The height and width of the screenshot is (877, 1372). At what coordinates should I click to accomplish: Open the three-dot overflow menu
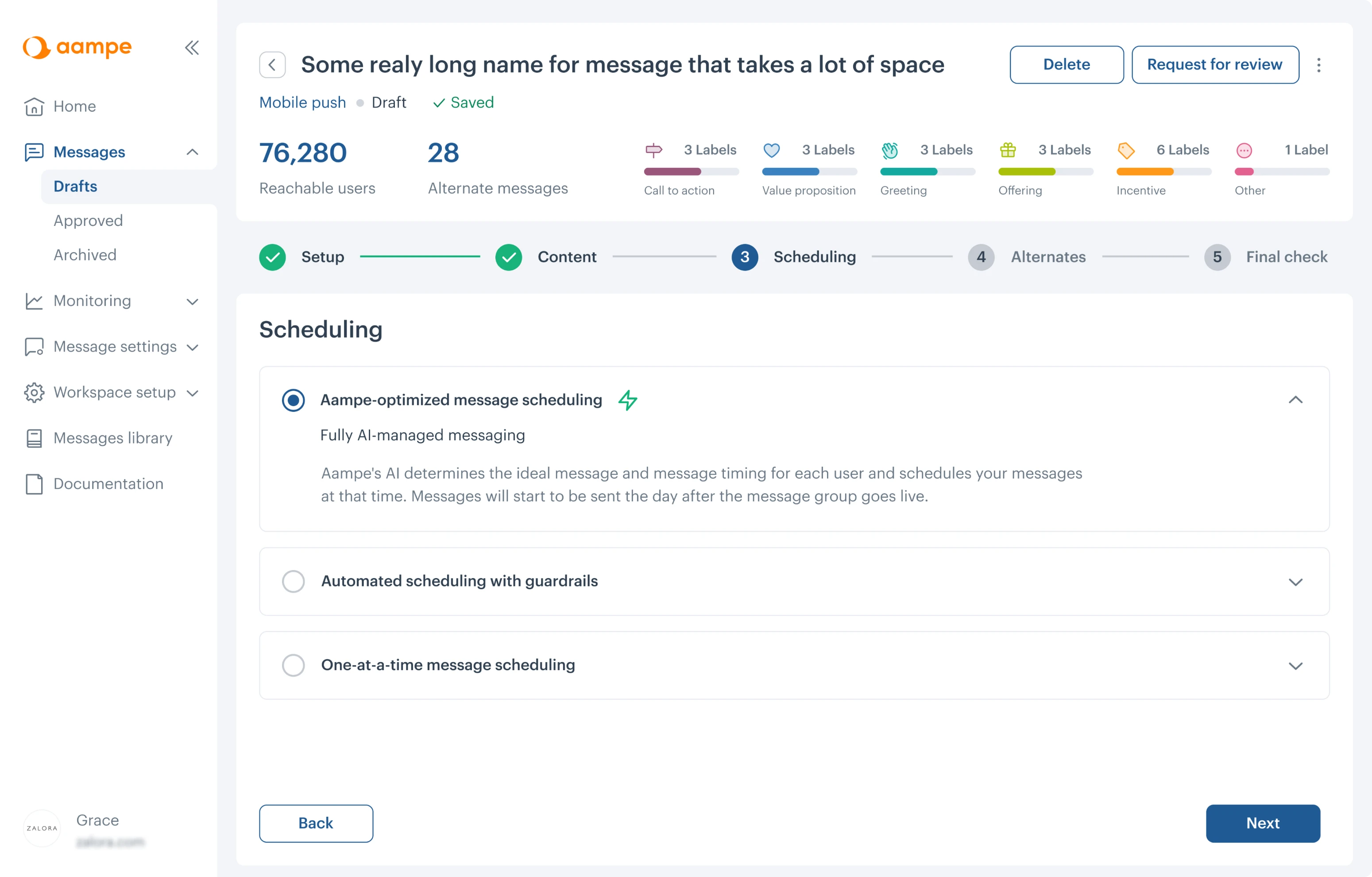point(1320,64)
